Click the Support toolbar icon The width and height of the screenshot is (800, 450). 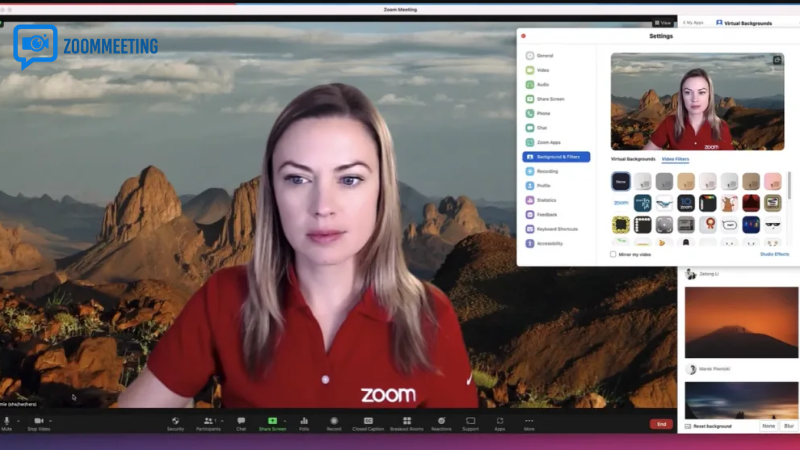[x=470, y=423]
